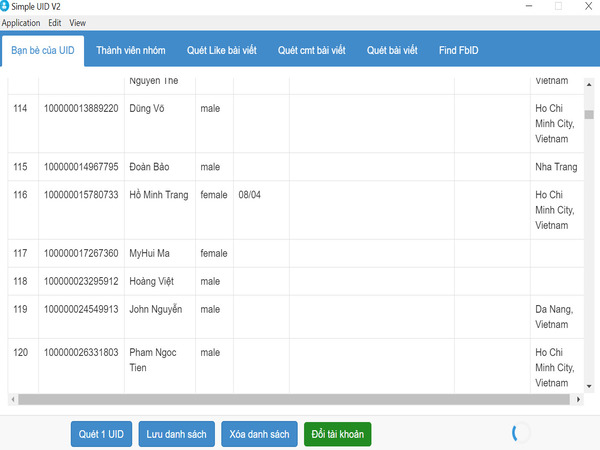This screenshot has width=600, height=450.
Task: Click the name Hoàng Việt
Action: (x=152, y=281)
